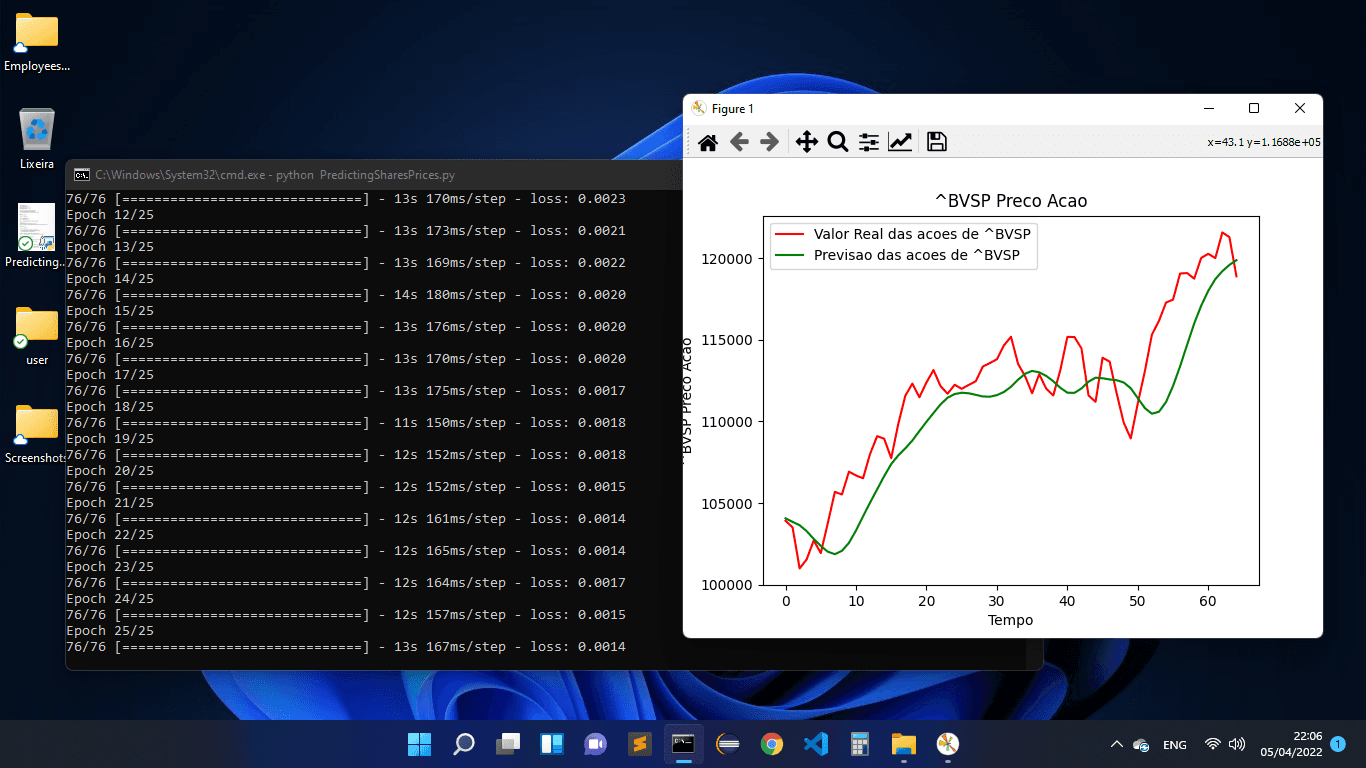The image size is (1366, 768).
Task: Expand hidden system tray icons chevron
Action: (1117, 745)
